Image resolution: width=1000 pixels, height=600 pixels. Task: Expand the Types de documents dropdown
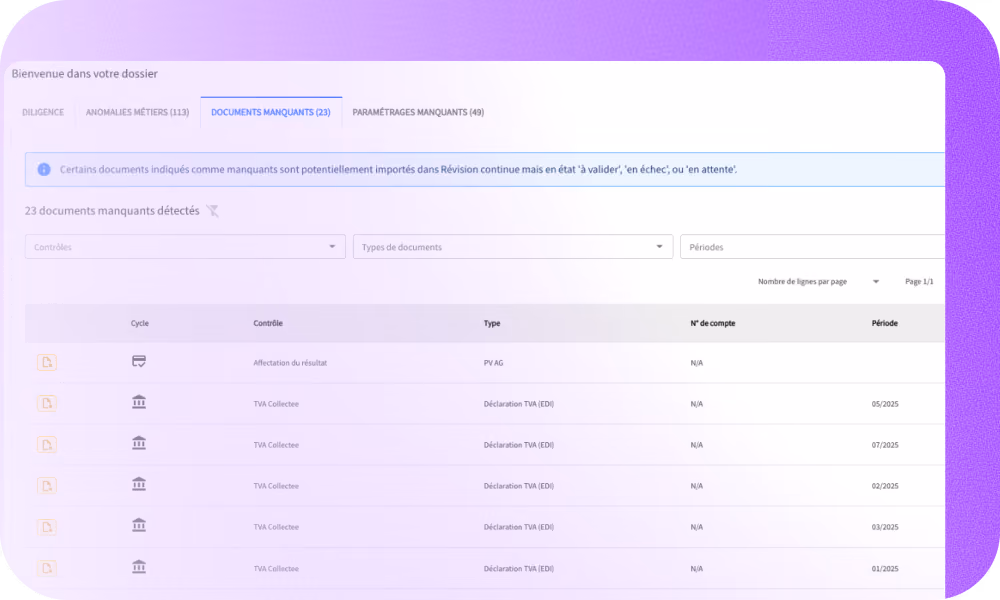(x=513, y=247)
